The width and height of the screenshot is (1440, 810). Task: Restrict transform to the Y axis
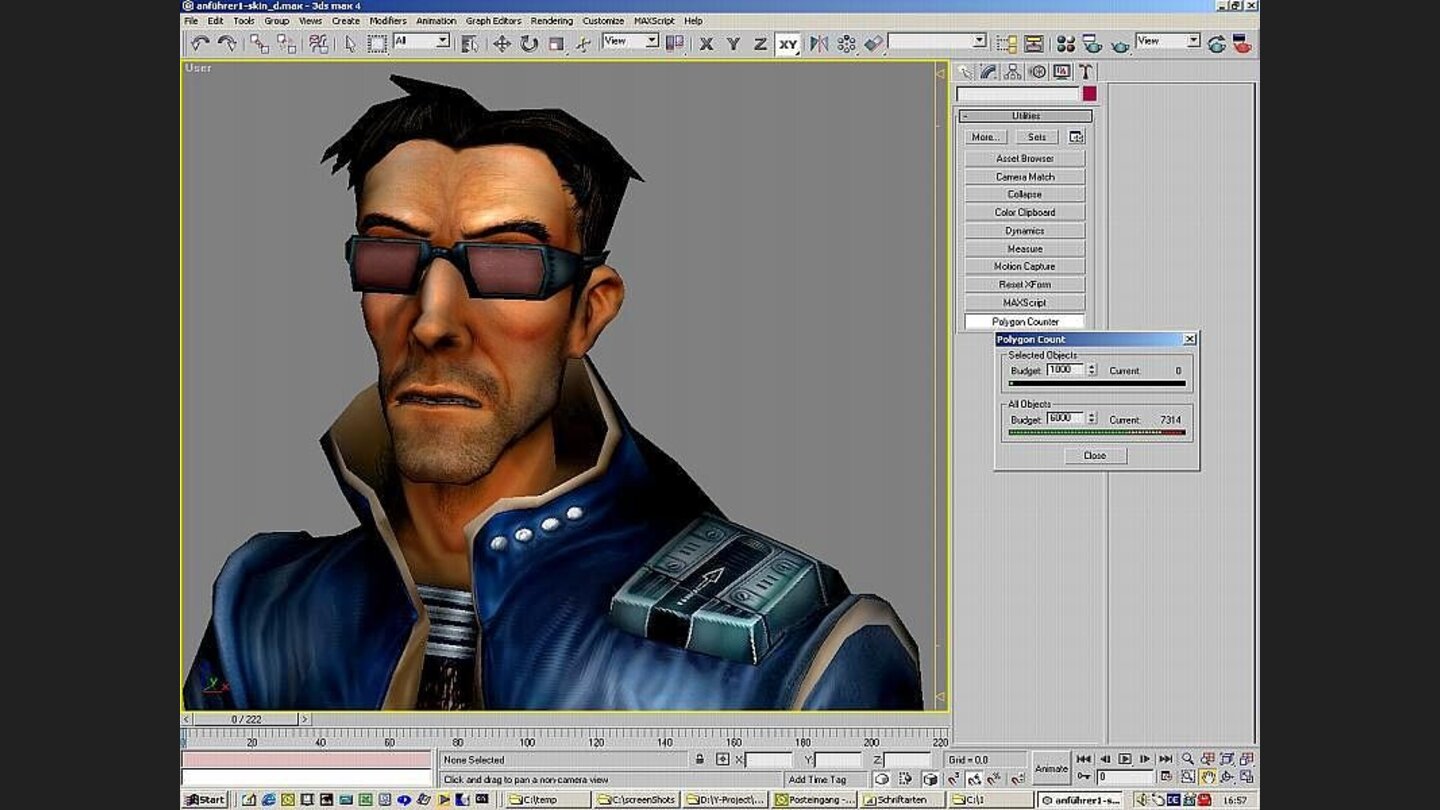pyautogui.click(x=733, y=43)
